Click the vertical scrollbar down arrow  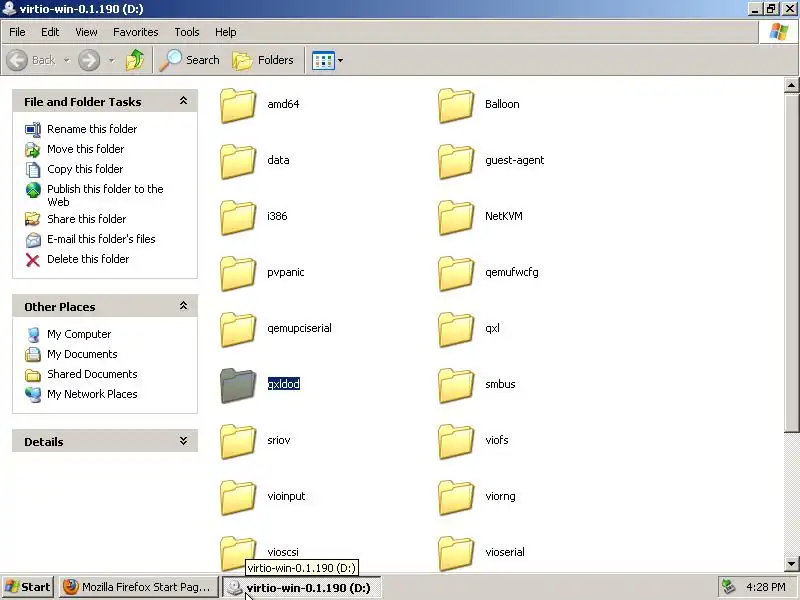pyautogui.click(x=791, y=564)
